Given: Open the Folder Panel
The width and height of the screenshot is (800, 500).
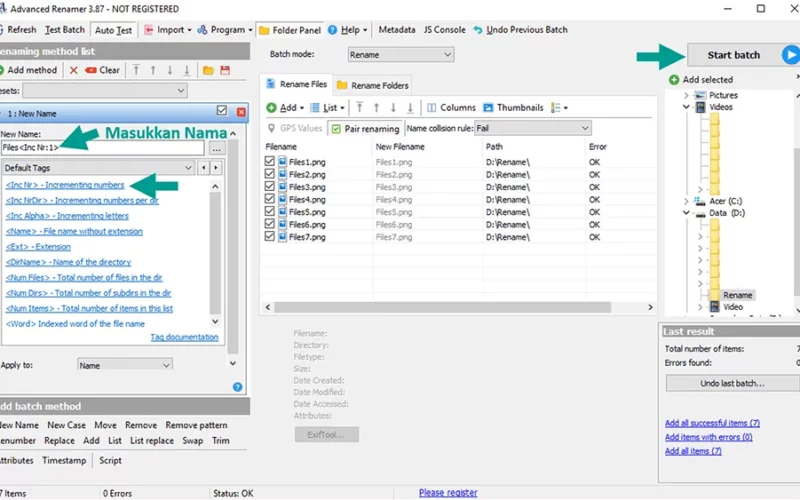Looking at the screenshot, I should 290,30.
